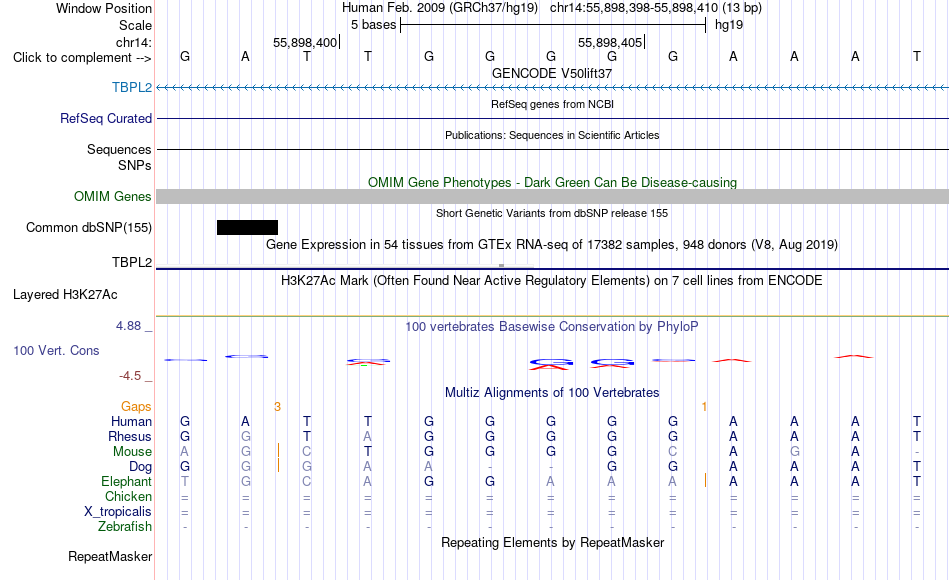Click 'Multiz Alignments of 100 Vertebrates' title
This screenshot has height=580, width=950.
[x=552, y=393]
